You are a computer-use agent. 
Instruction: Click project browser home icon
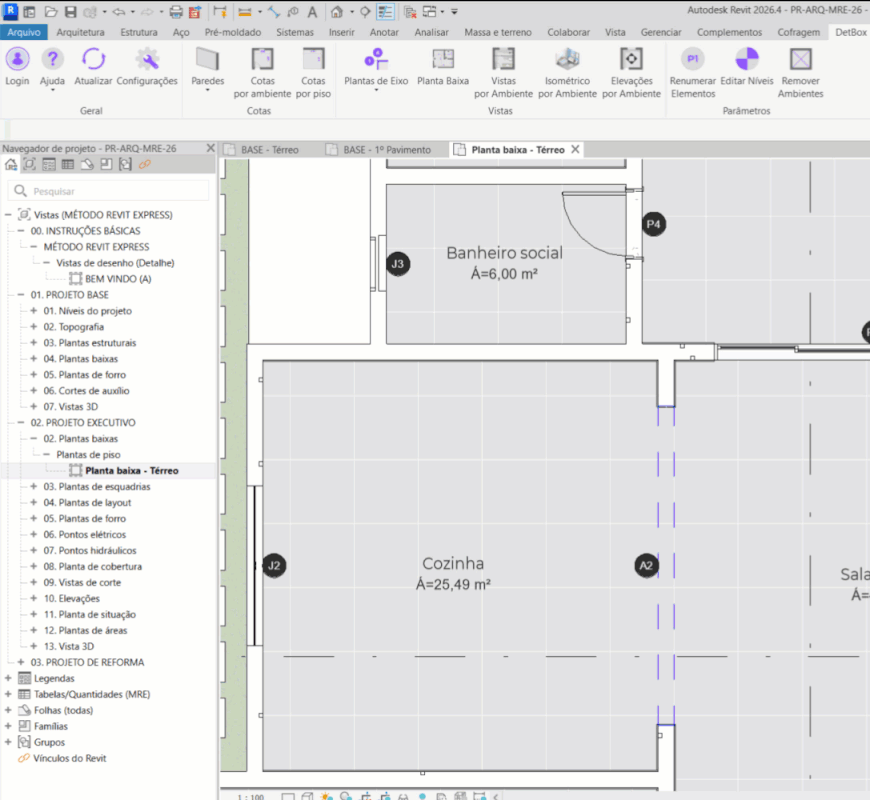pyautogui.click(x=11, y=164)
